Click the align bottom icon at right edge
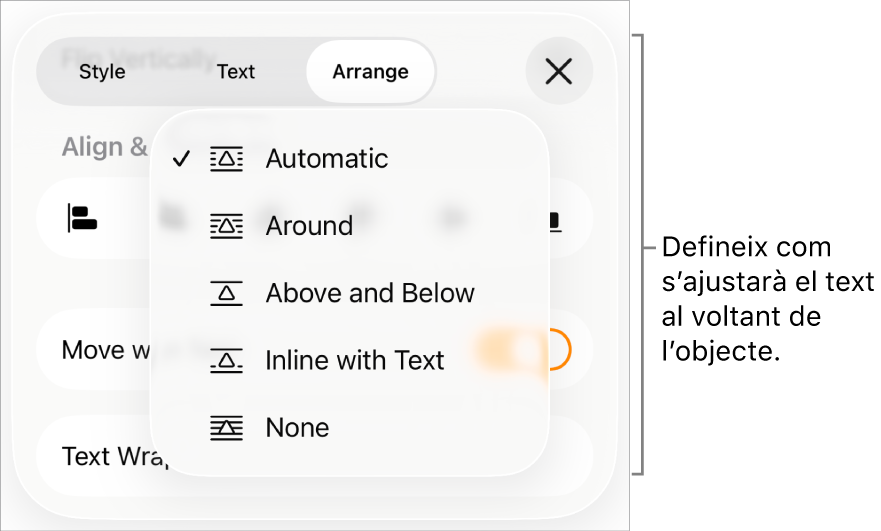 pos(556,221)
